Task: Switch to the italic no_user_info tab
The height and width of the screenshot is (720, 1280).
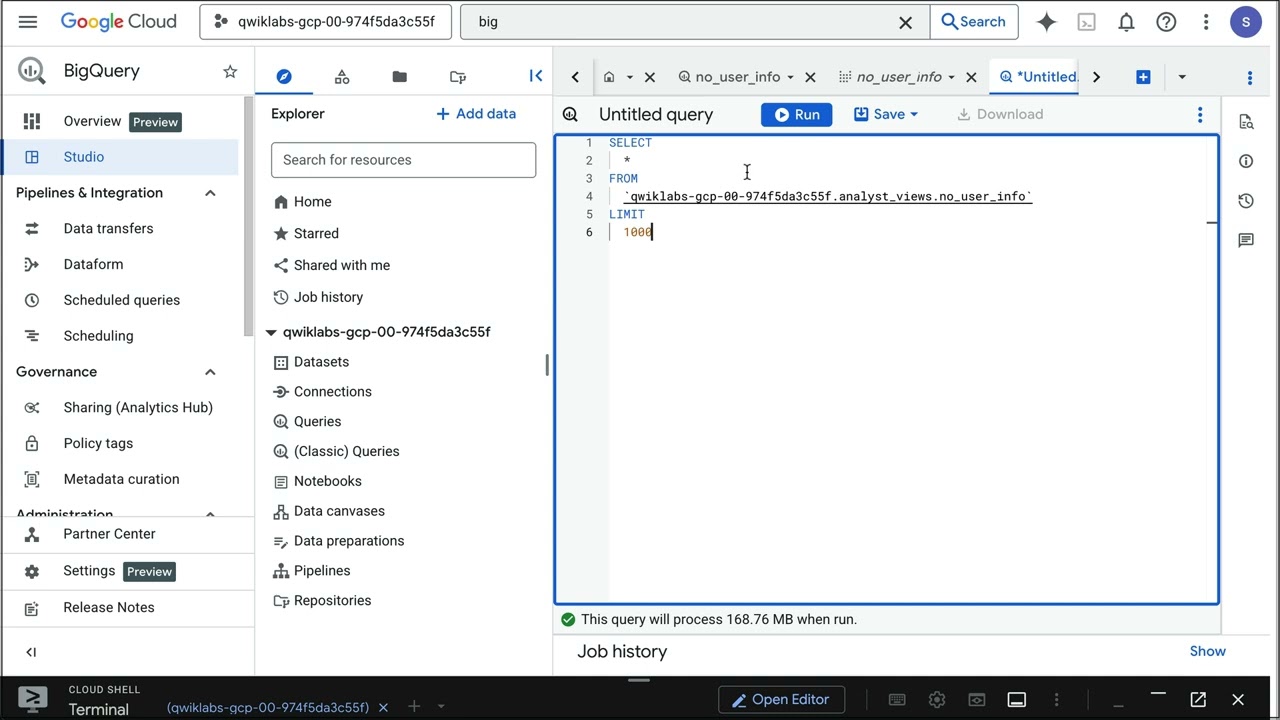Action: click(x=899, y=77)
